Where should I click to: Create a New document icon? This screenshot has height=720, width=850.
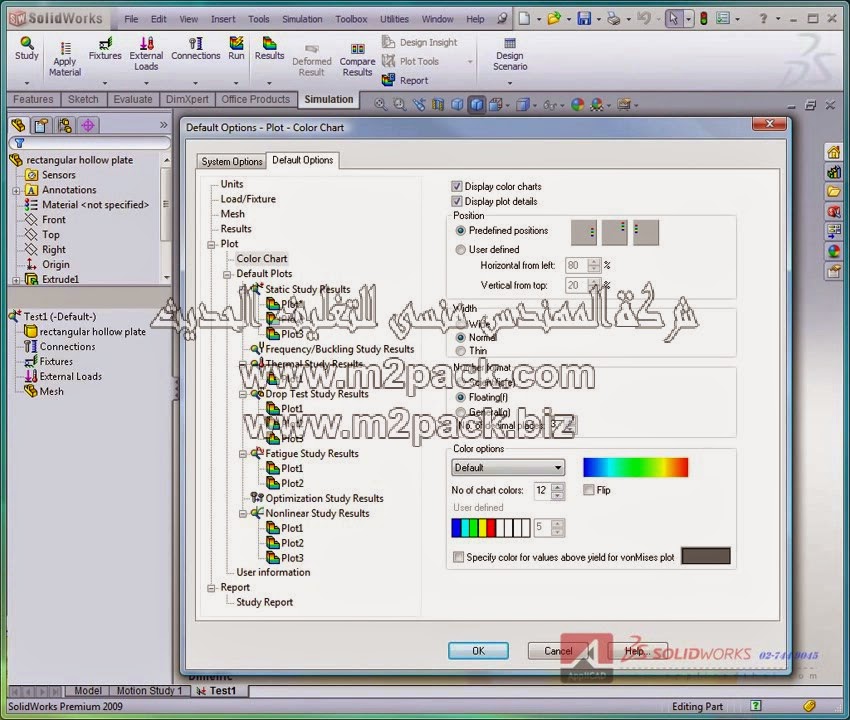pos(524,19)
